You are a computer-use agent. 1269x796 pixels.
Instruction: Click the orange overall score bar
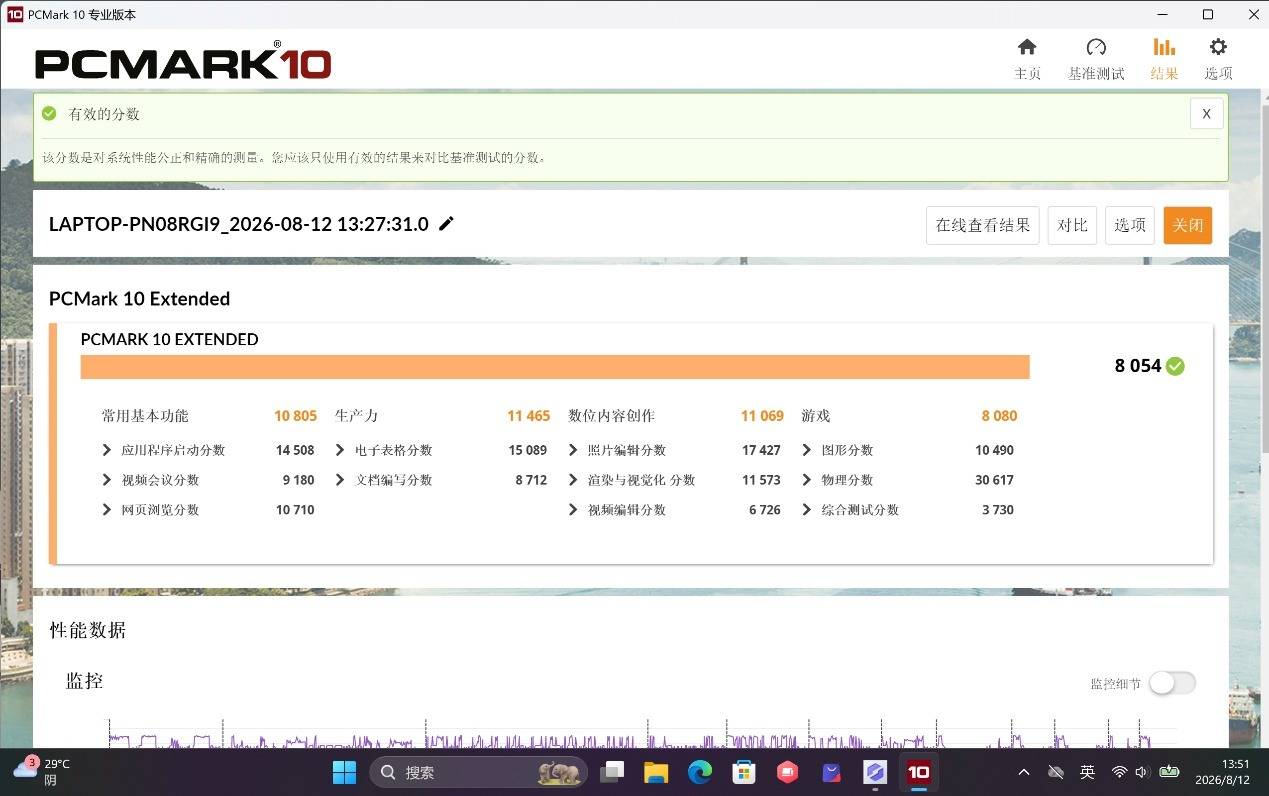tap(555, 367)
